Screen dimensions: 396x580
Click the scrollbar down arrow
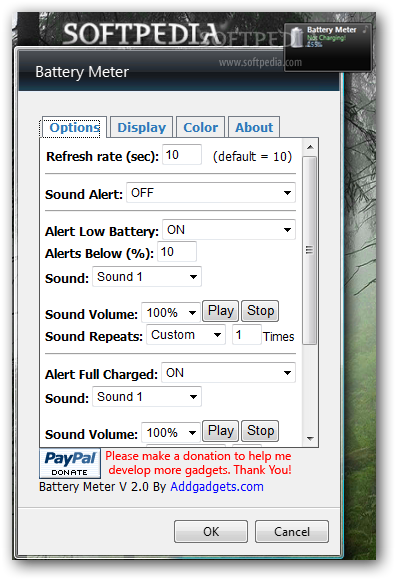pos(310,439)
